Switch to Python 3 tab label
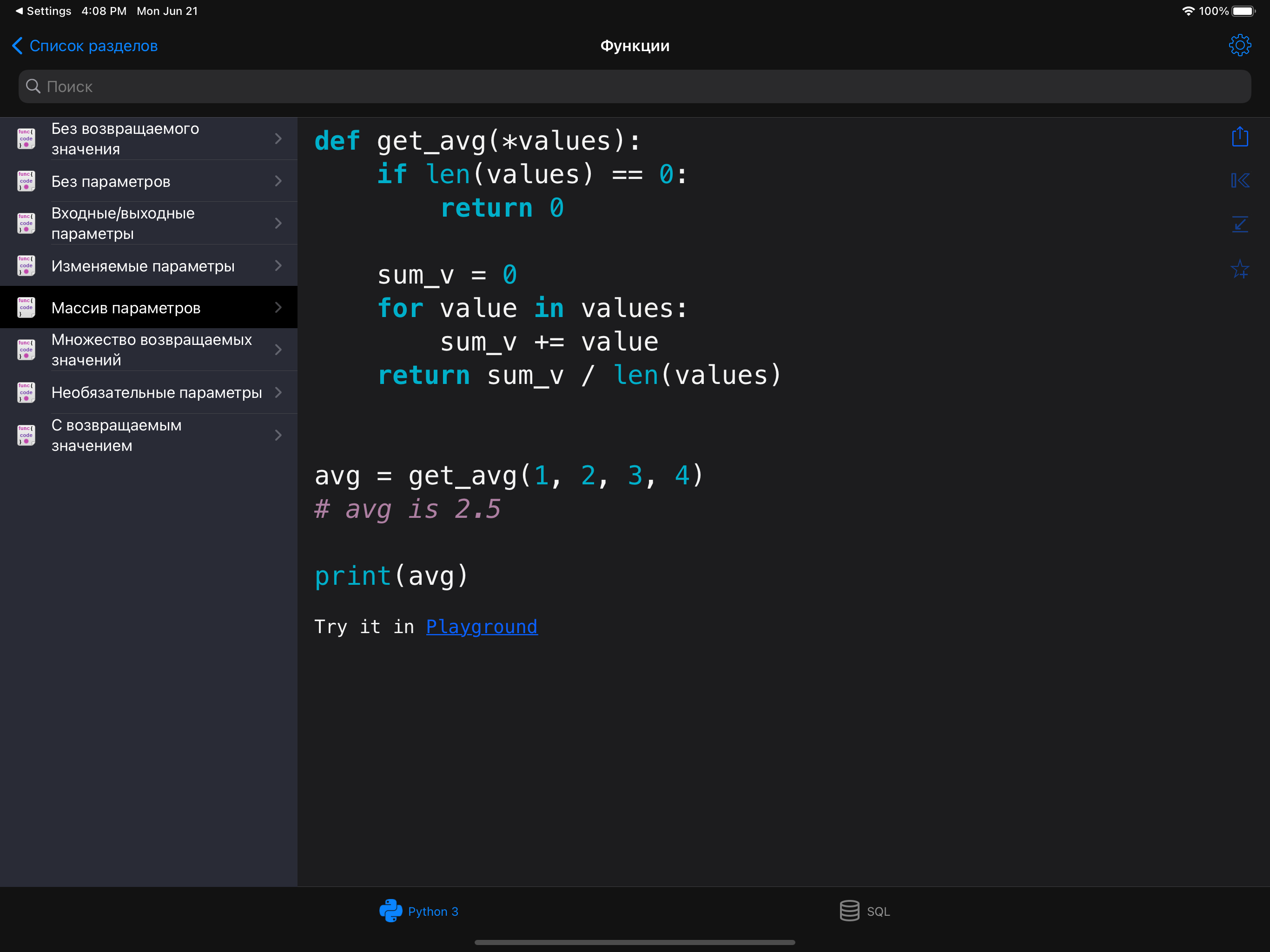The width and height of the screenshot is (1270, 952). point(433,911)
